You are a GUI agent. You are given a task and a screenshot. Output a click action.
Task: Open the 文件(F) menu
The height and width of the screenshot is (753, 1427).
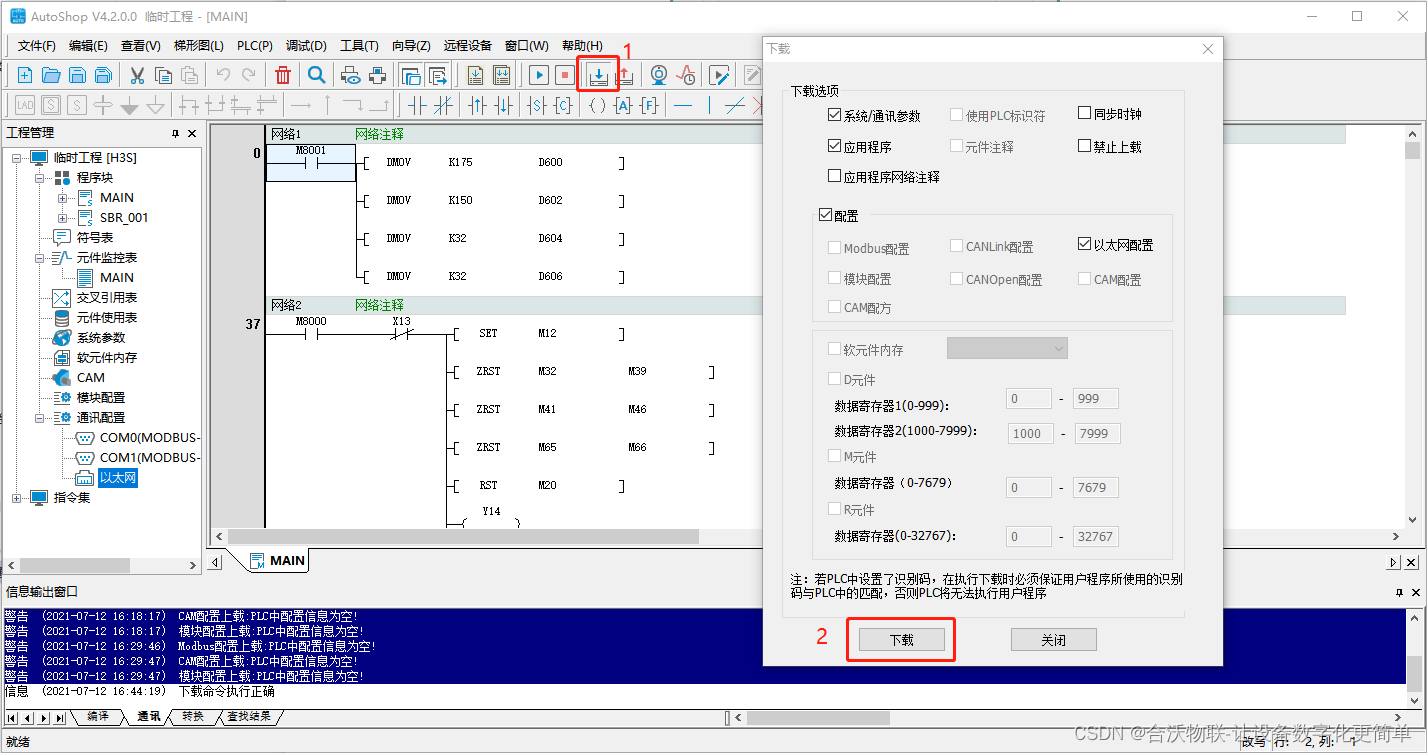36,45
